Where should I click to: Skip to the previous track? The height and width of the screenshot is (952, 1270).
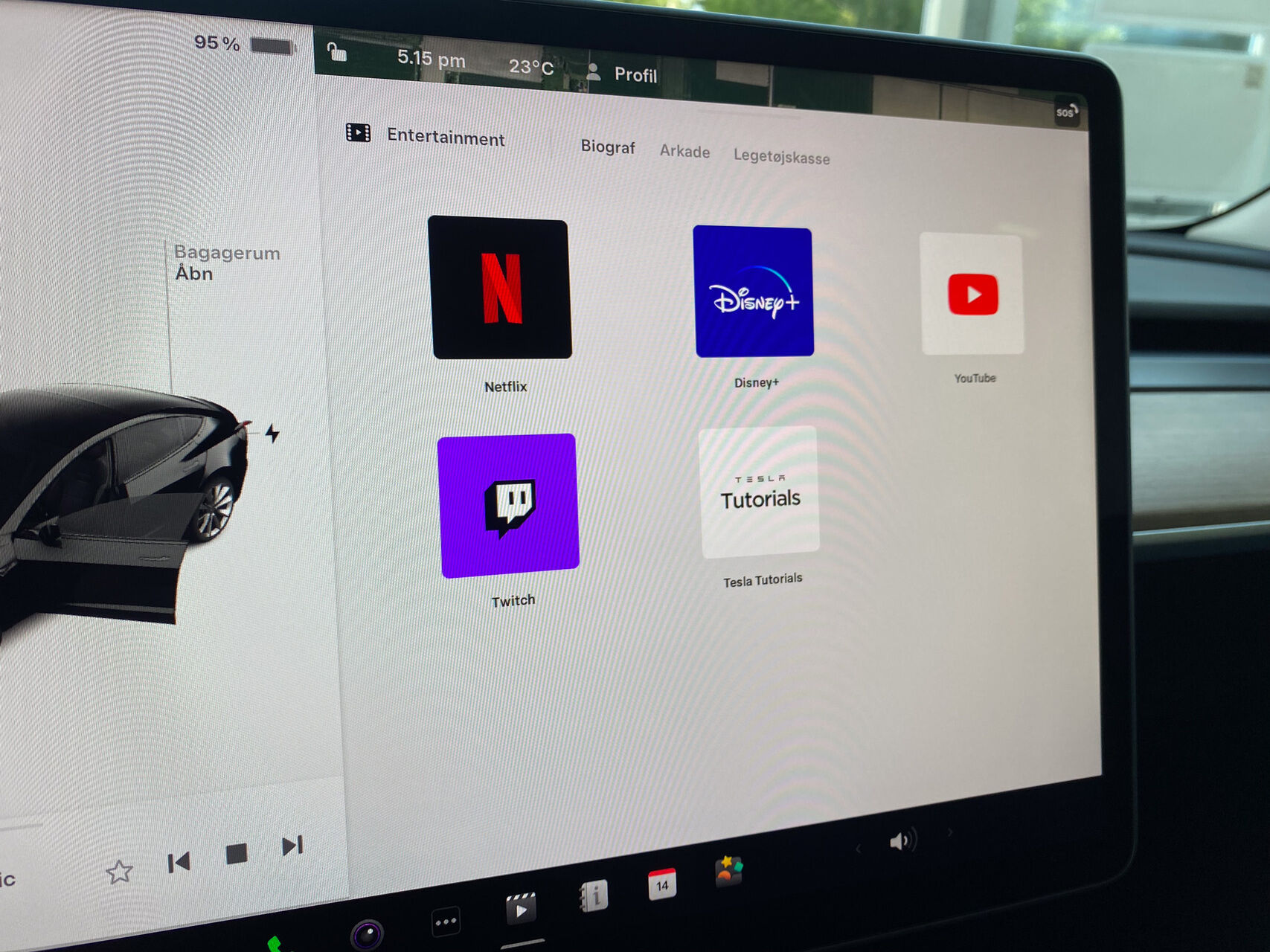[x=179, y=862]
